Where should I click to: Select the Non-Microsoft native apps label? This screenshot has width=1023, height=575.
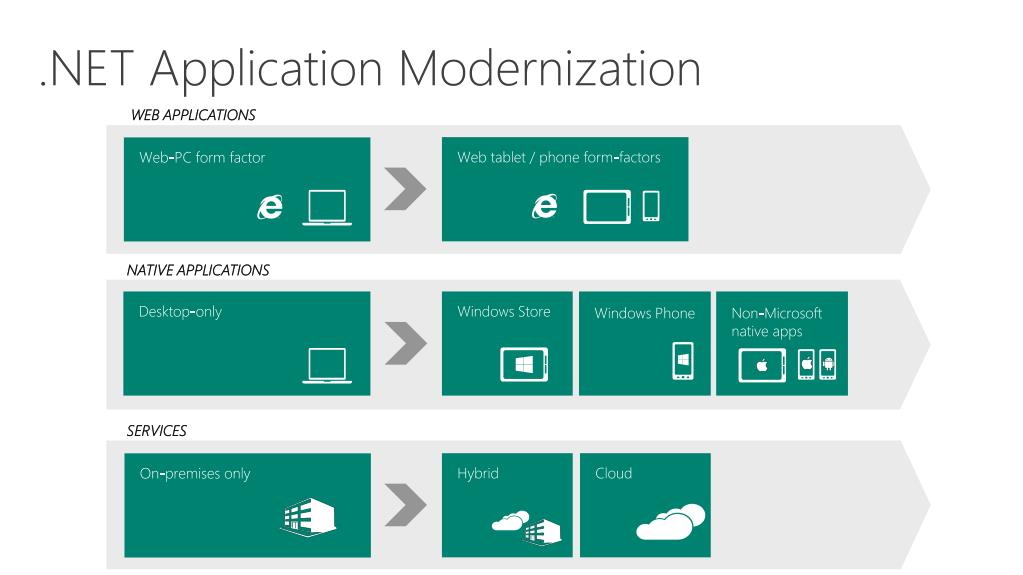coord(776,322)
